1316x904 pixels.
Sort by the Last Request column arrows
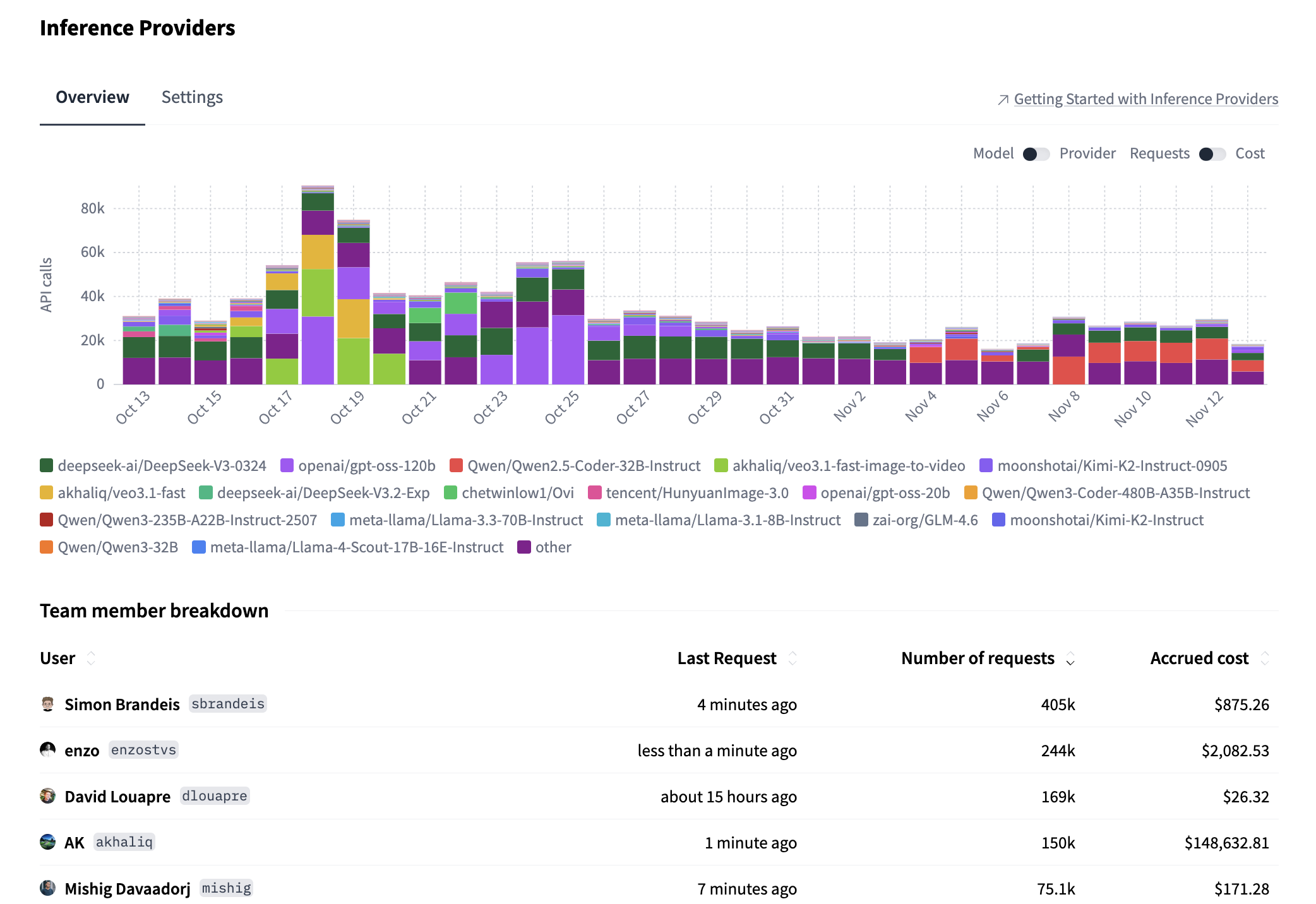793,658
